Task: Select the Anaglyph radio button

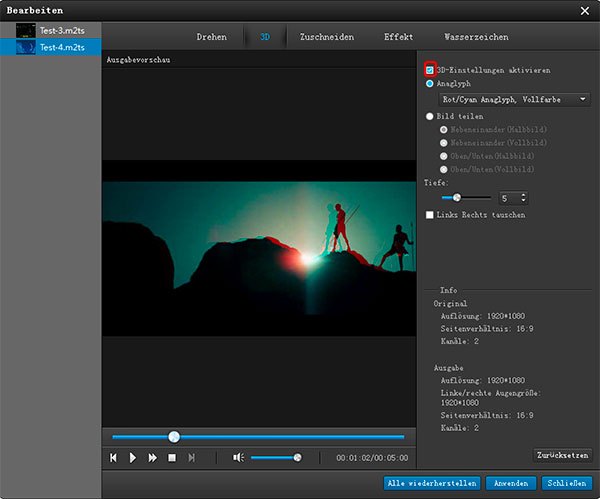Action: point(430,83)
